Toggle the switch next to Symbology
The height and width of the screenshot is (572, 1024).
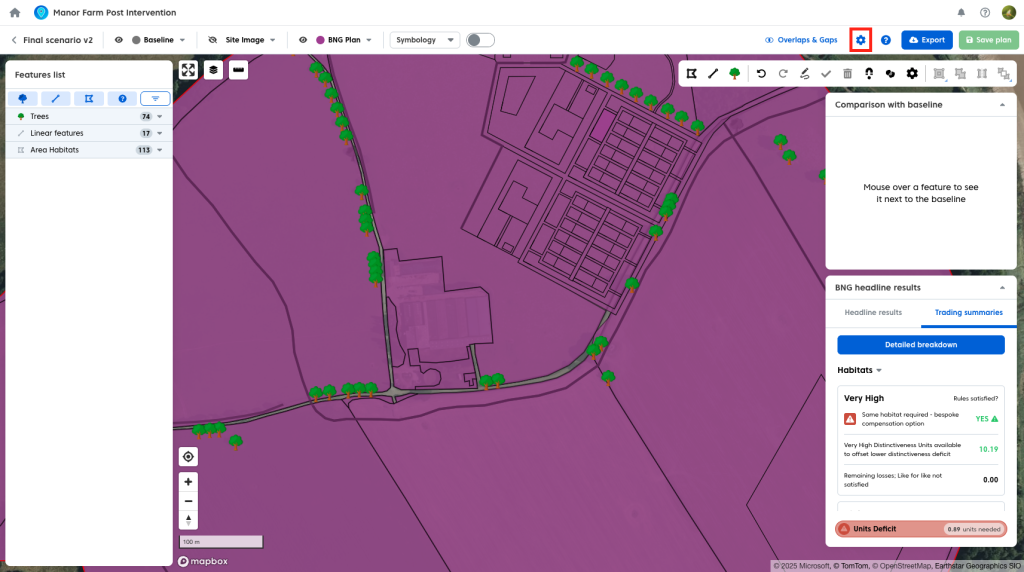tap(480, 40)
